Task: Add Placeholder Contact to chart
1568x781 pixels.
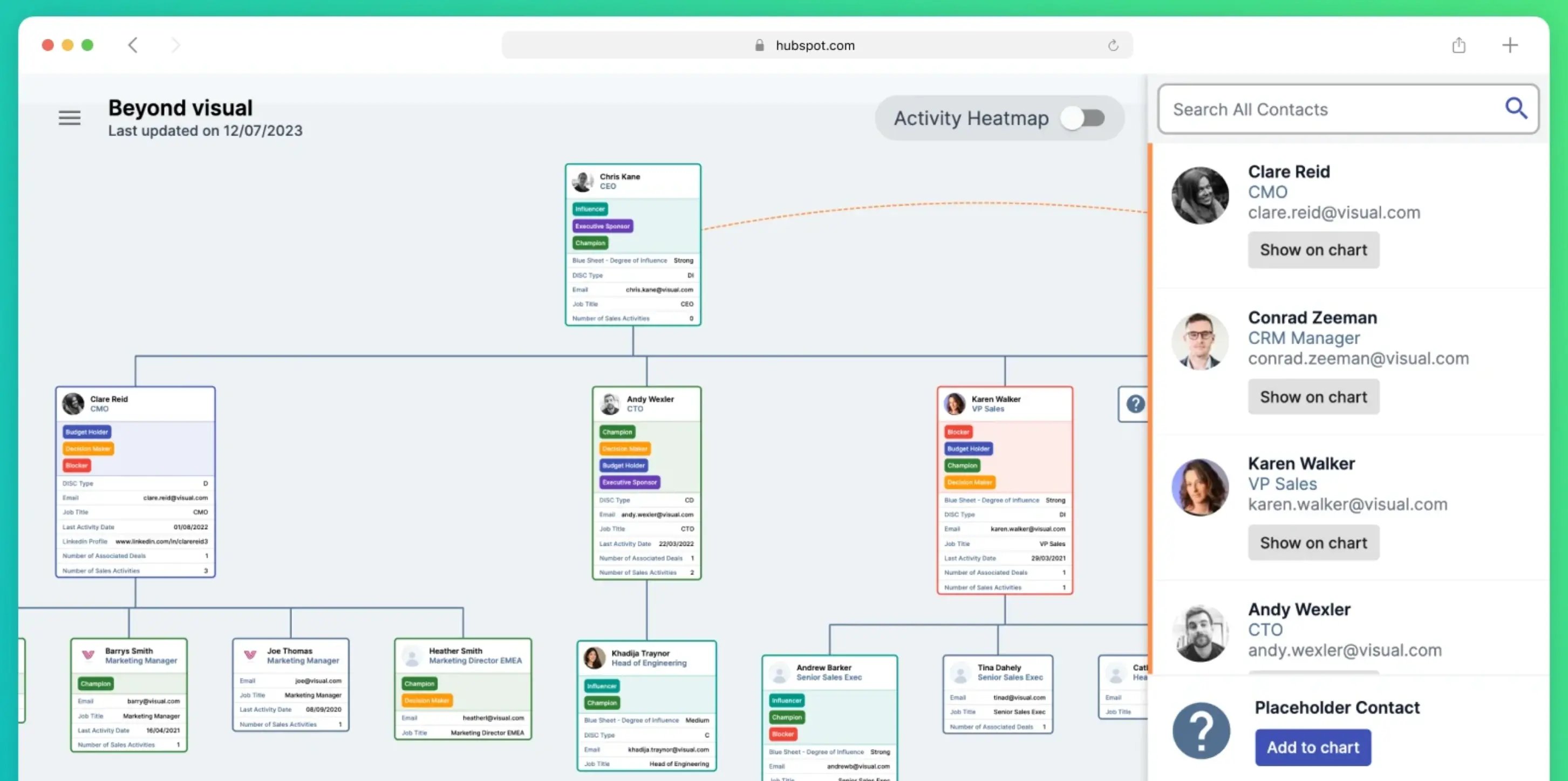Action: point(1312,747)
